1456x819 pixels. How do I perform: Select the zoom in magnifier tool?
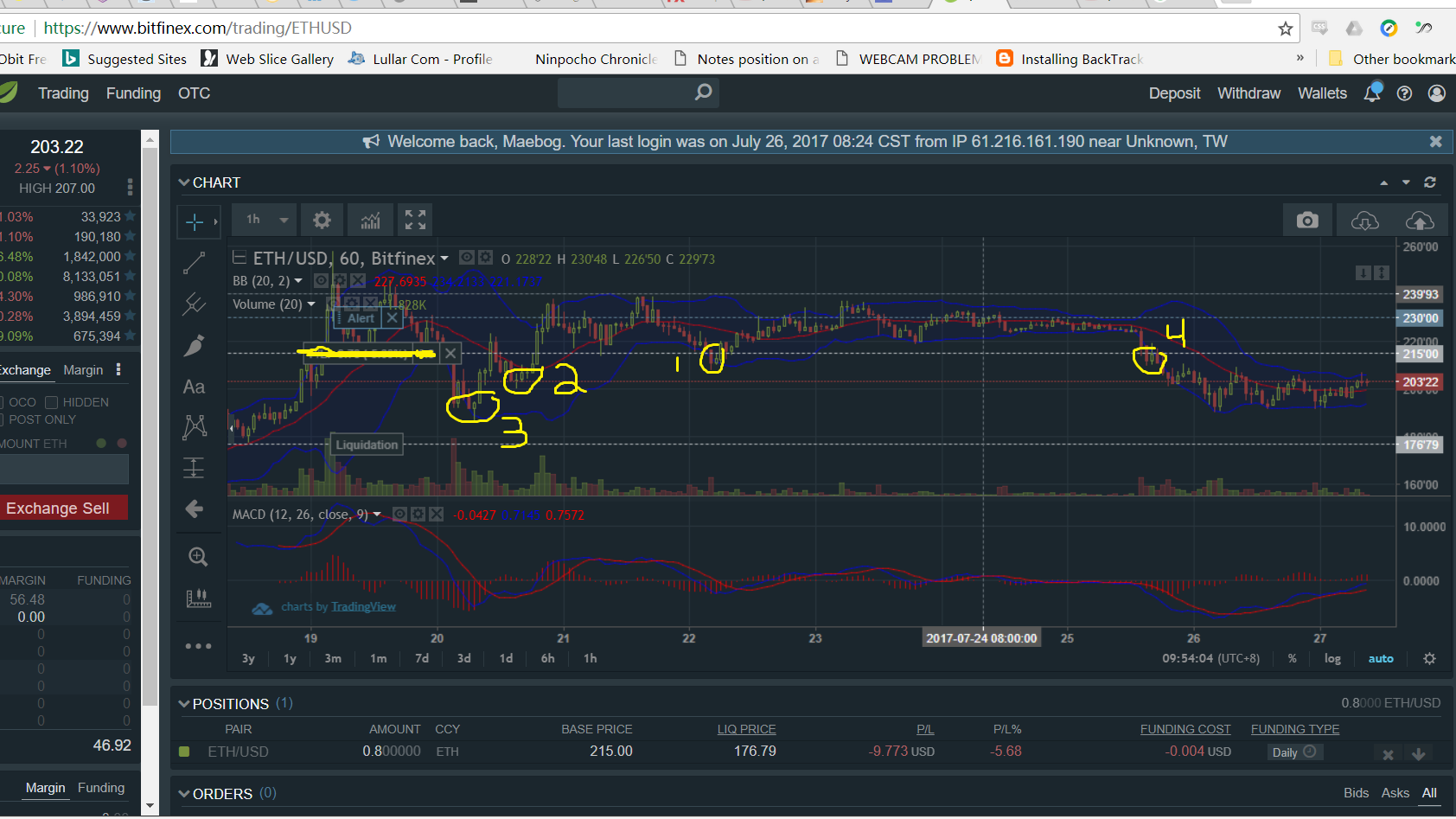(198, 557)
